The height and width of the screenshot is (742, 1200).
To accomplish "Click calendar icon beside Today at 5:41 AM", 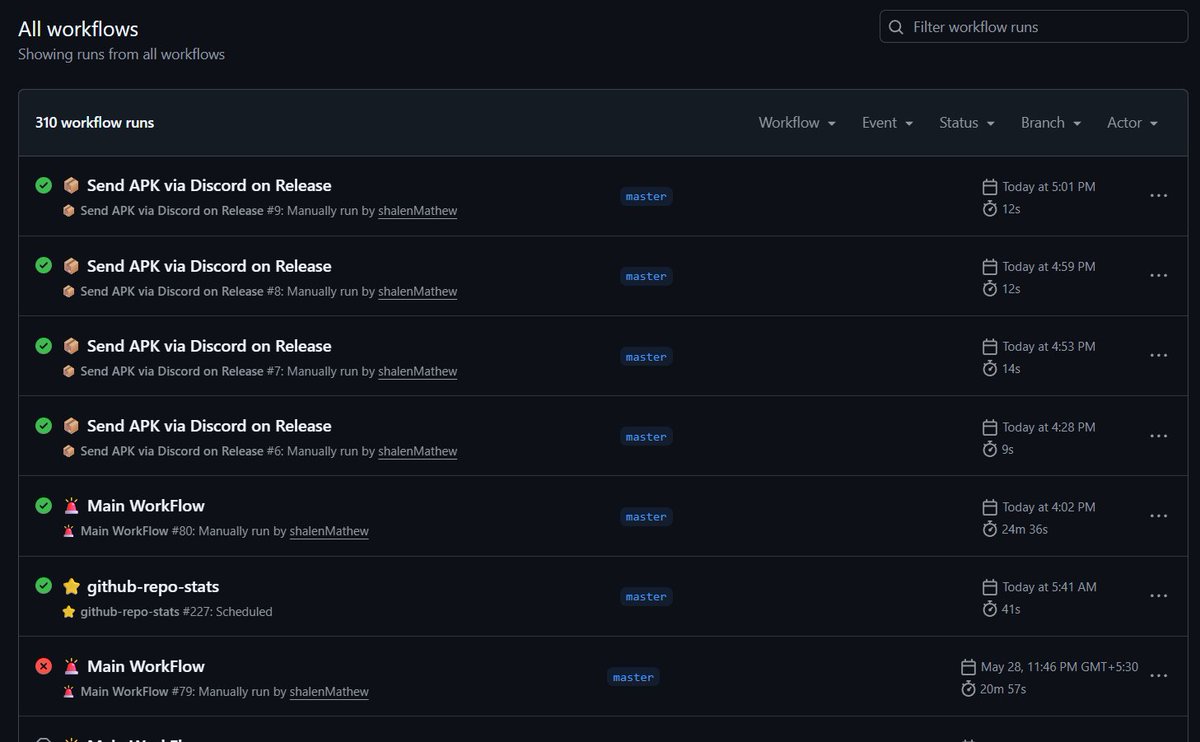I will tap(990, 587).
